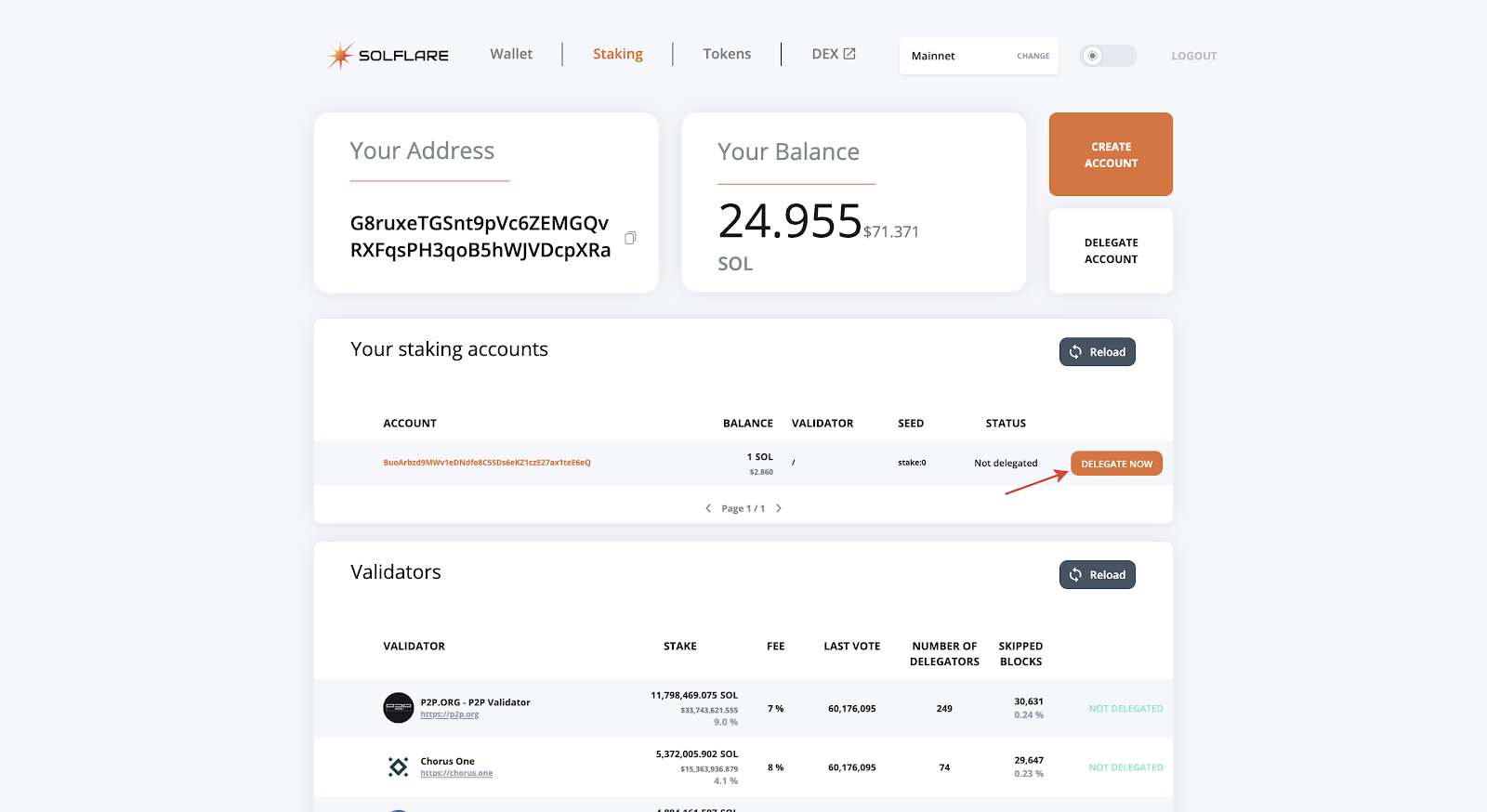Copy the wallet address with copy icon
This screenshot has width=1487, height=812.
[630, 238]
